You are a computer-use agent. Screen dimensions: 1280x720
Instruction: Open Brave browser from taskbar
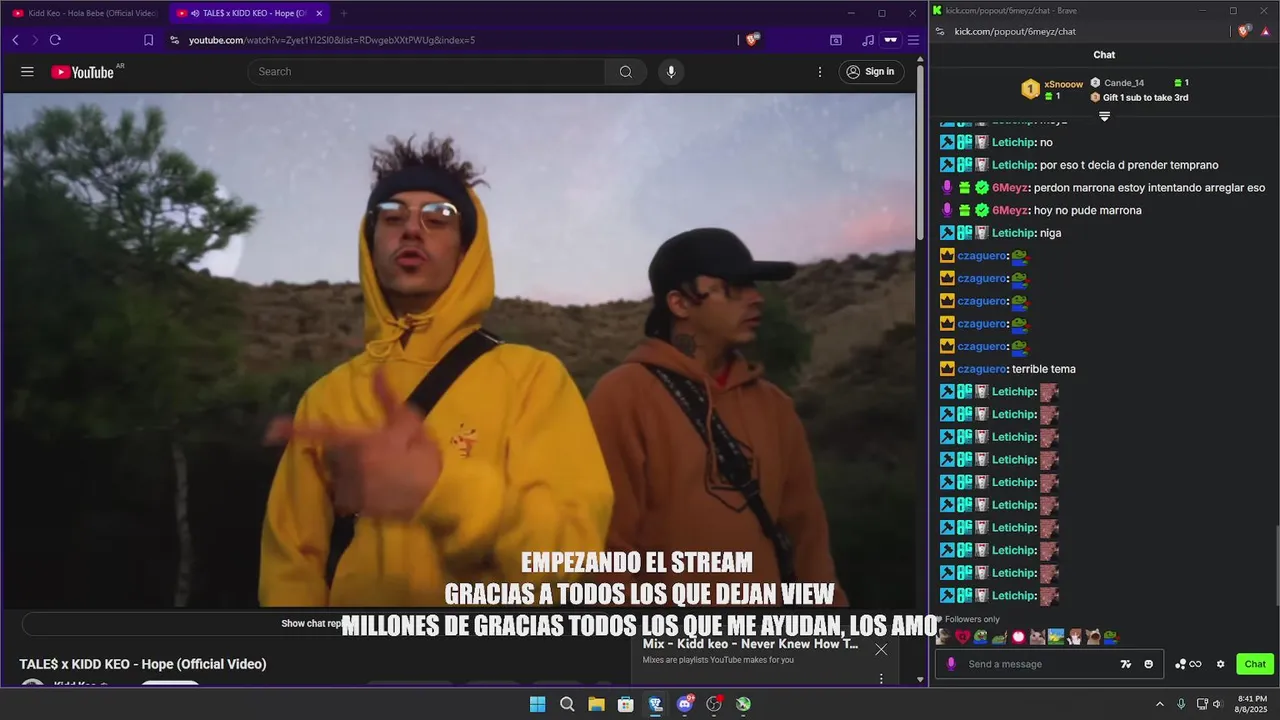tap(655, 704)
